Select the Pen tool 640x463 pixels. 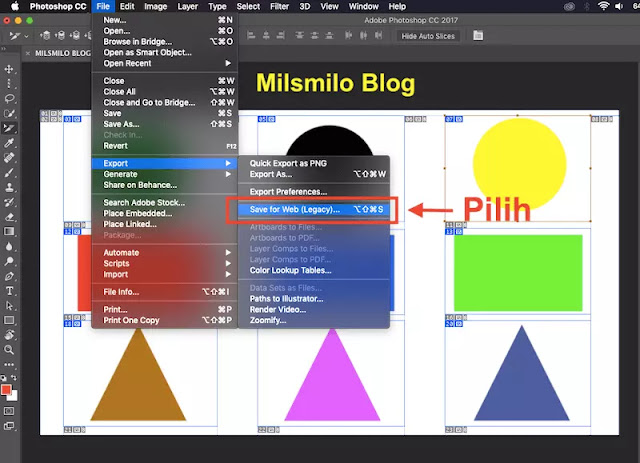pos(9,276)
